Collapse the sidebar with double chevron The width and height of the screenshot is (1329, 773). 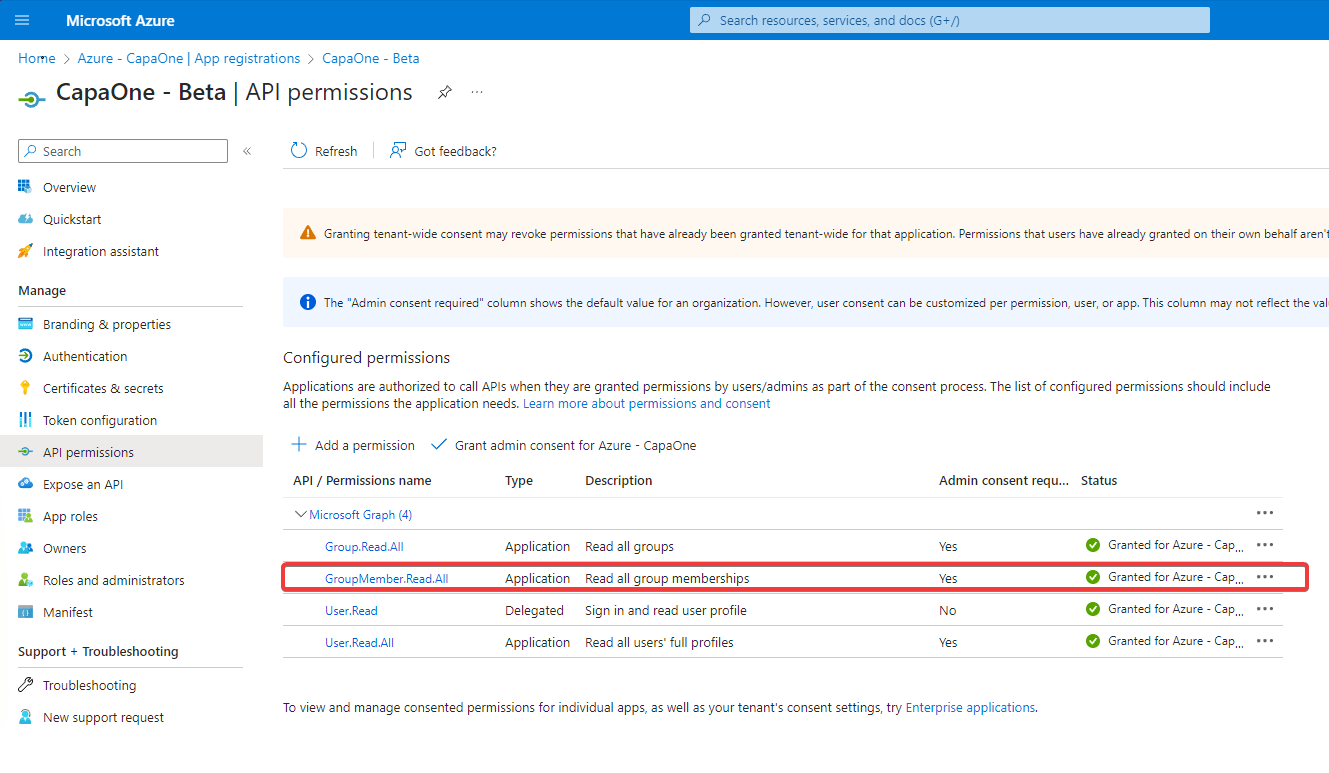click(247, 151)
